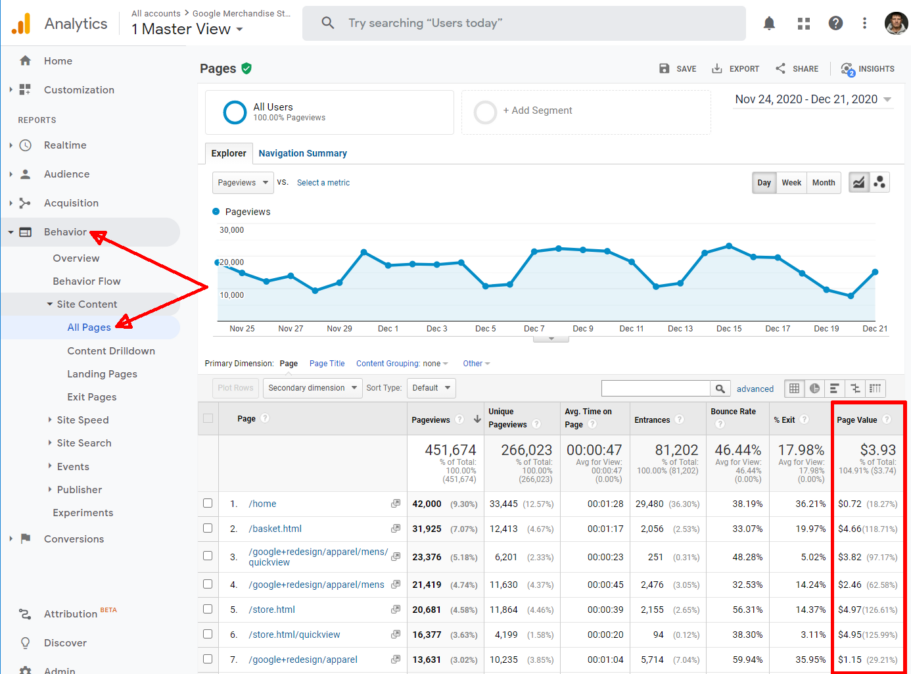Switch to the Navigation Summary tab
The image size is (911, 674).
tap(302, 153)
